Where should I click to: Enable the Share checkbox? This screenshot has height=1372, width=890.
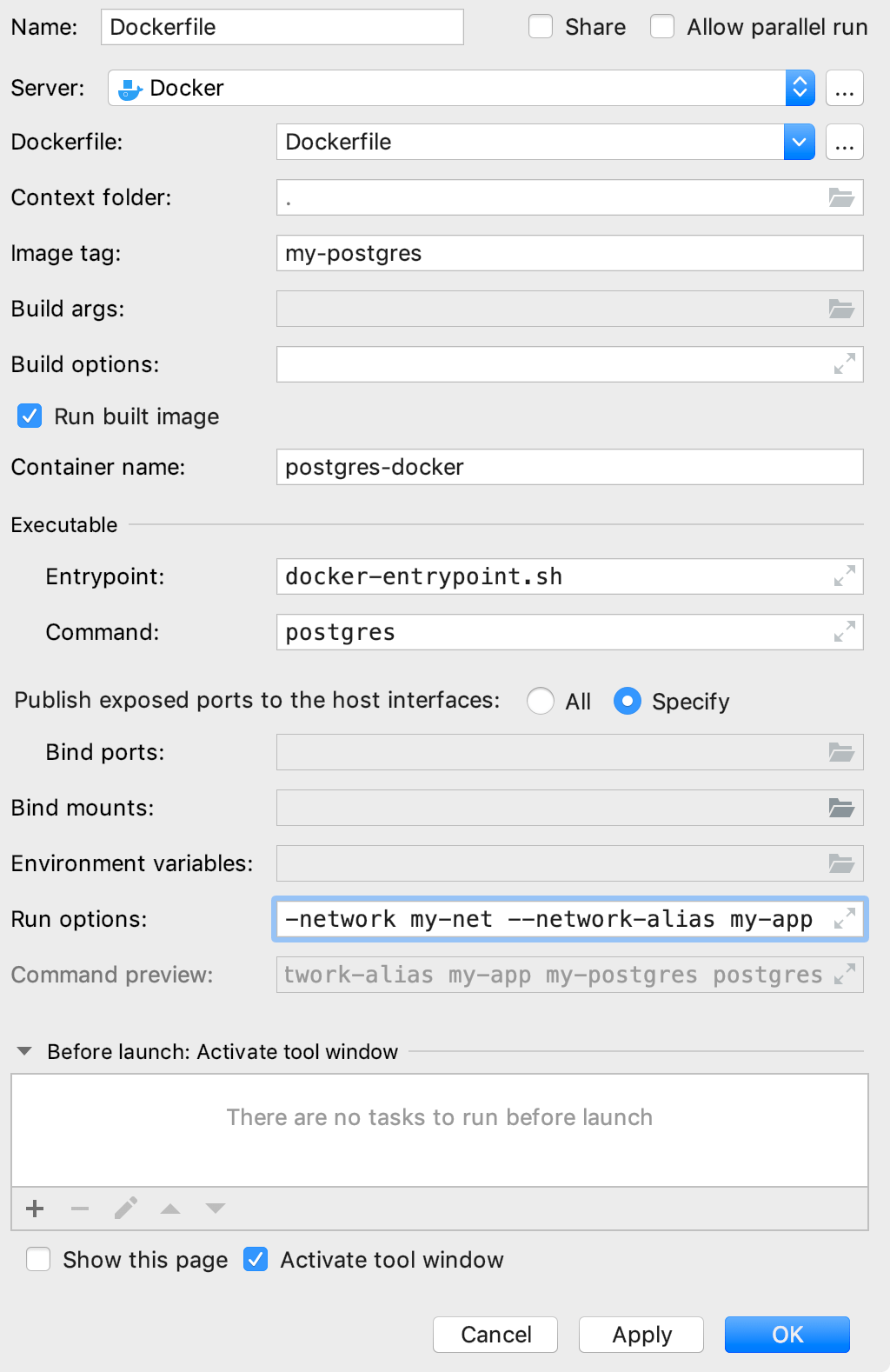[x=541, y=27]
